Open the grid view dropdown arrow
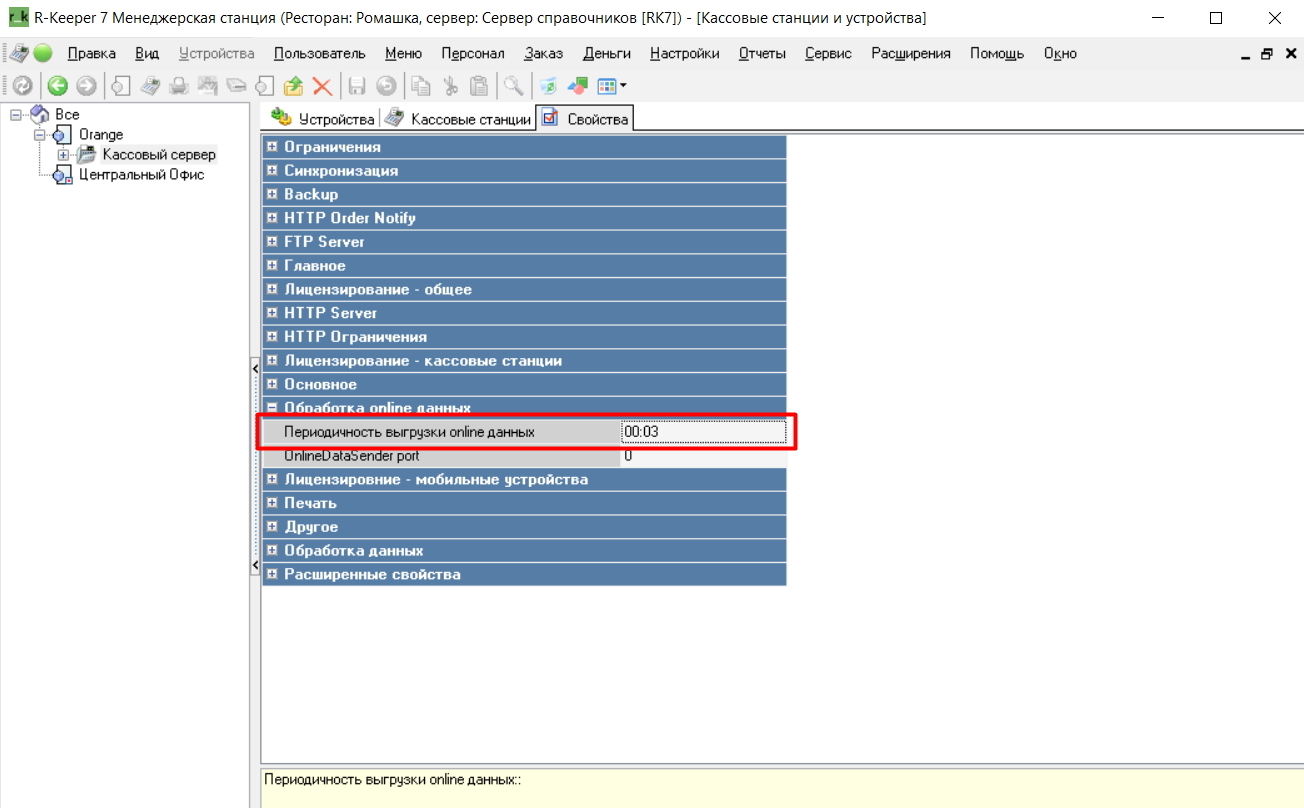1304x808 pixels. pyautogui.click(x=623, y=86)
